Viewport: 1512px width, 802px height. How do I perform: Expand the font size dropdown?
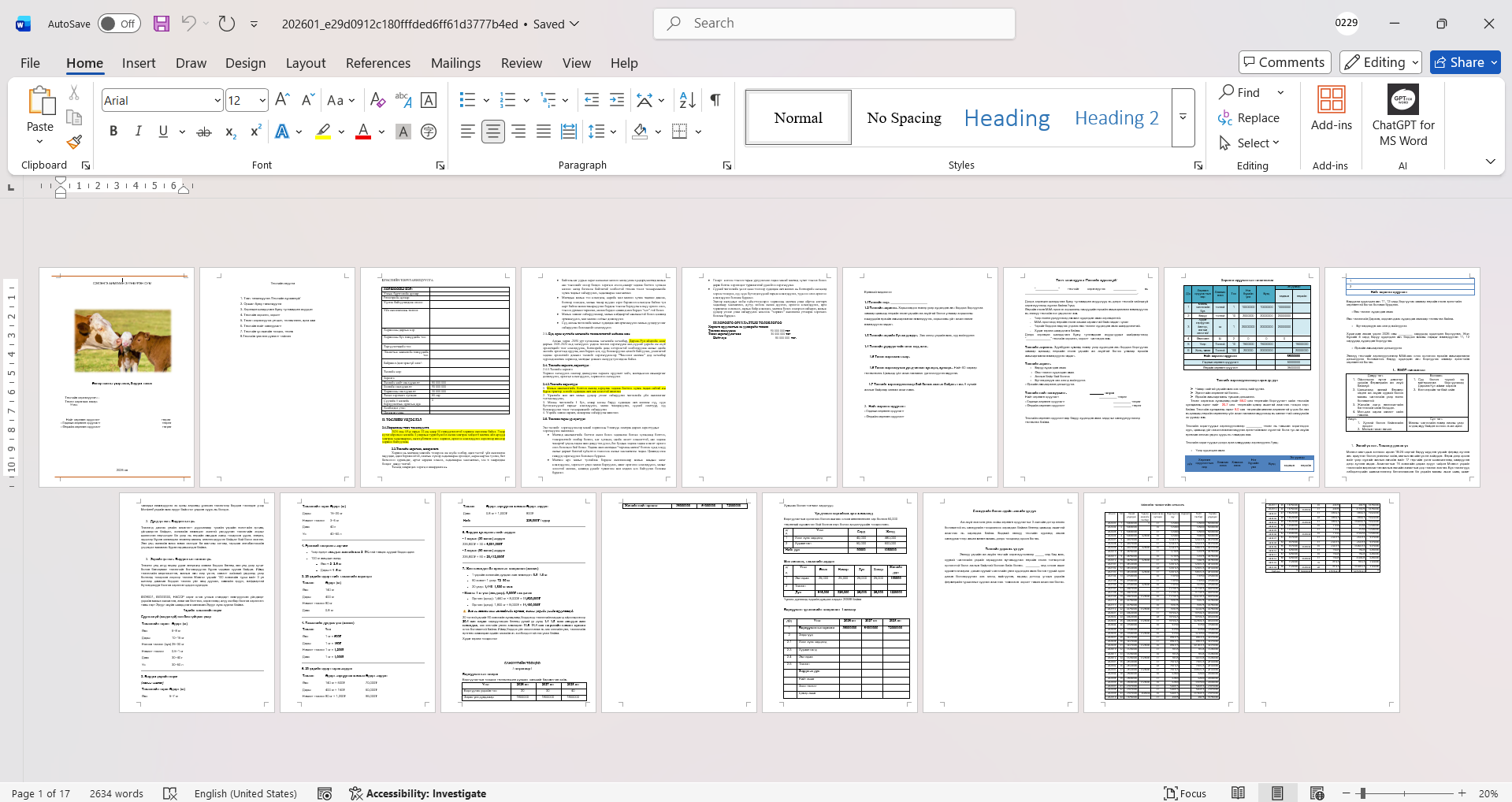262,101
